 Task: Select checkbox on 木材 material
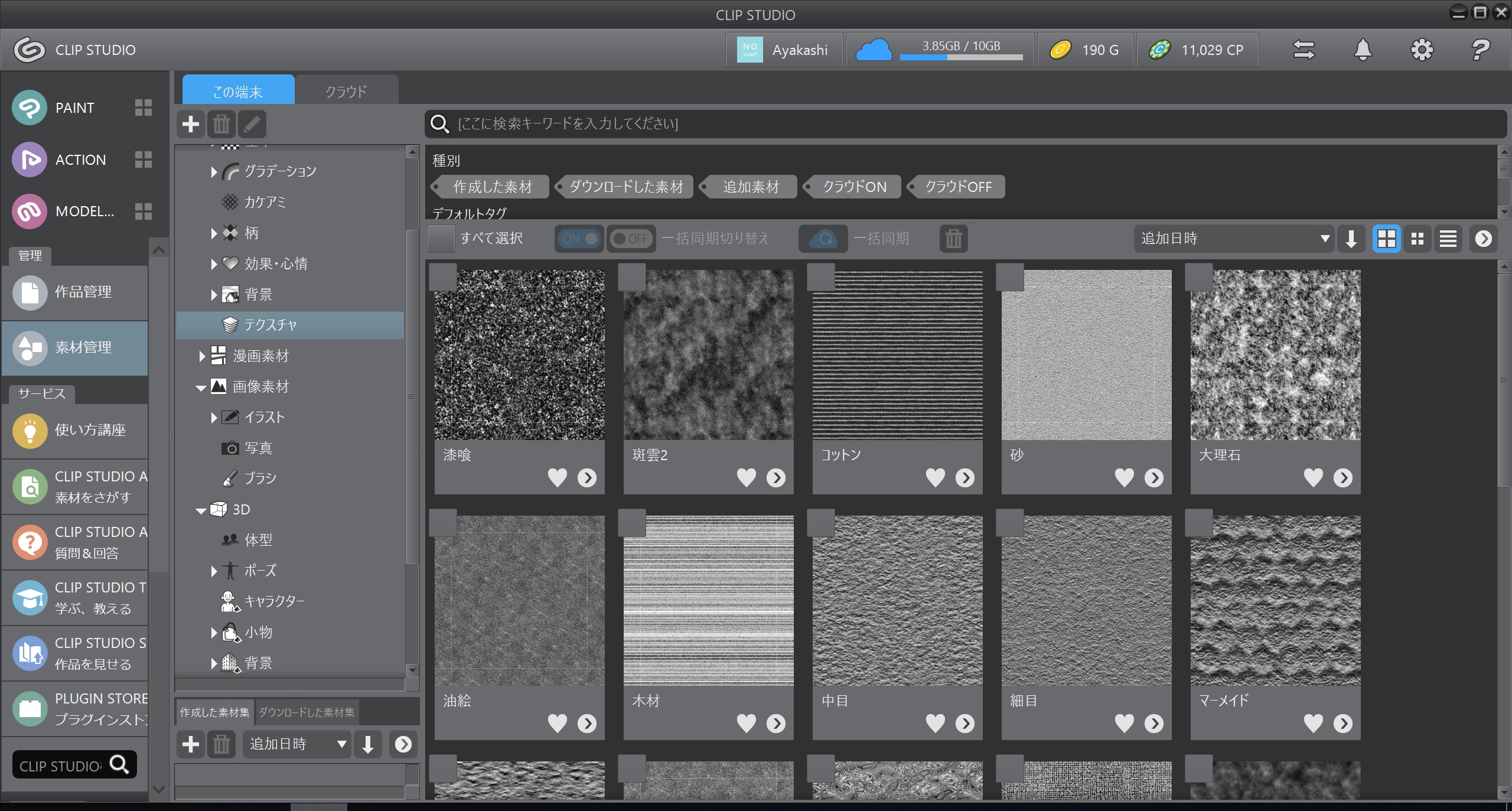tap(631, 523)
